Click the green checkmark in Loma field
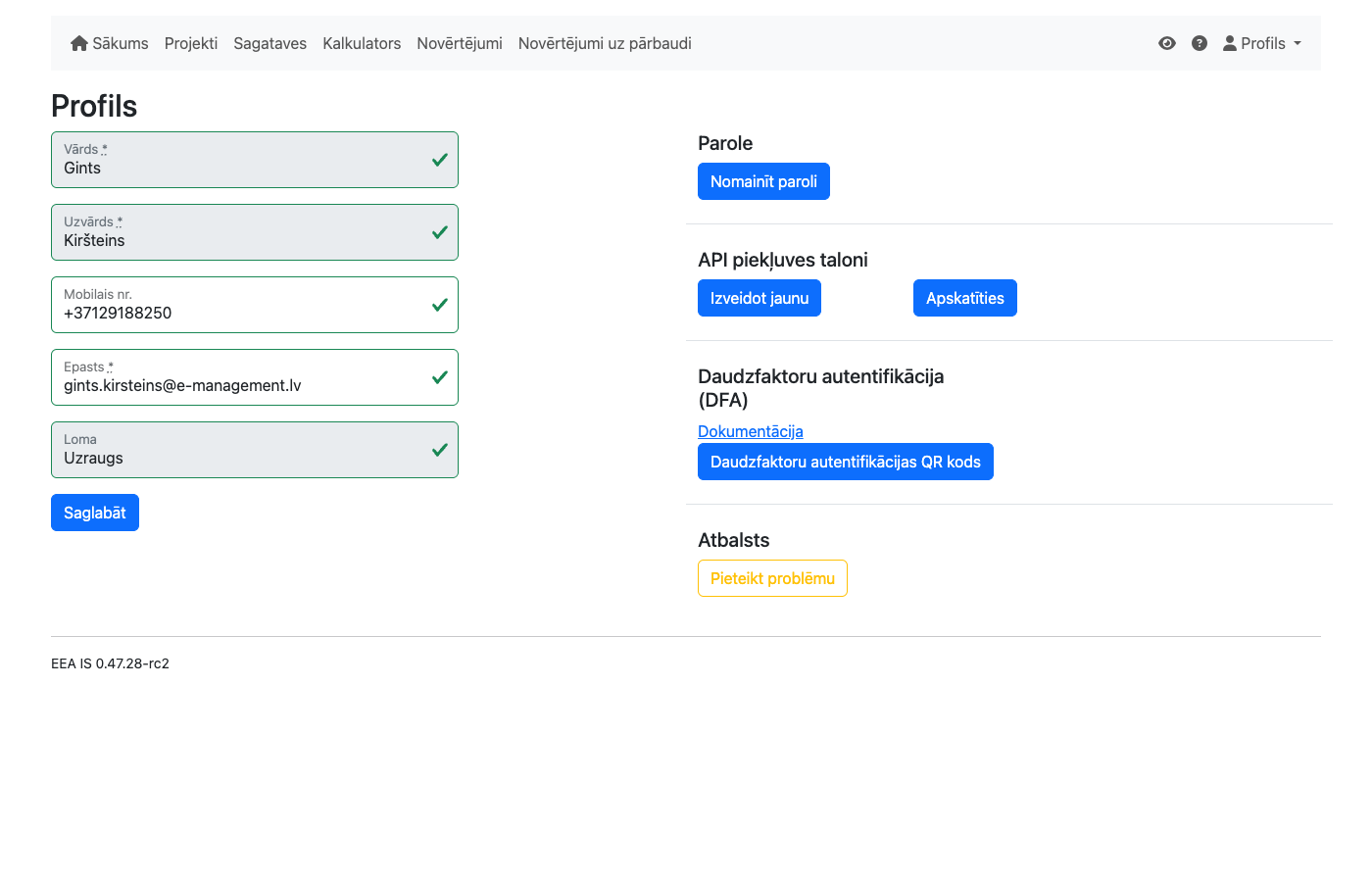 point(440,450)
